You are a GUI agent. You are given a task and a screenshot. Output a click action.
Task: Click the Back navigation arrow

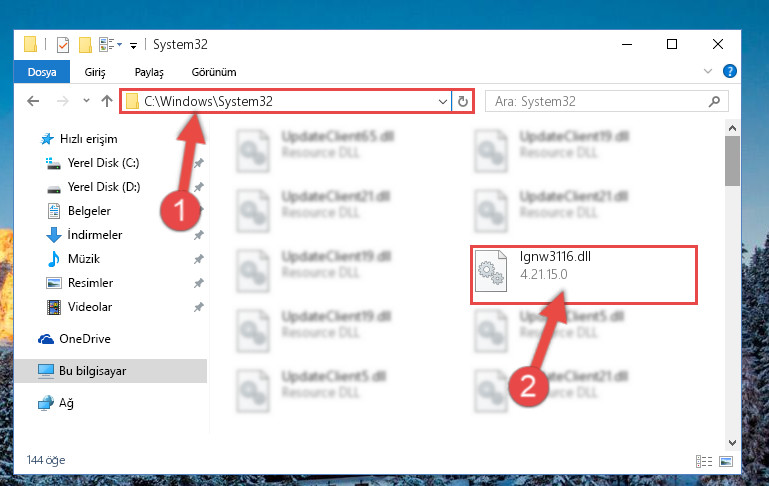[x=33, y=101]
